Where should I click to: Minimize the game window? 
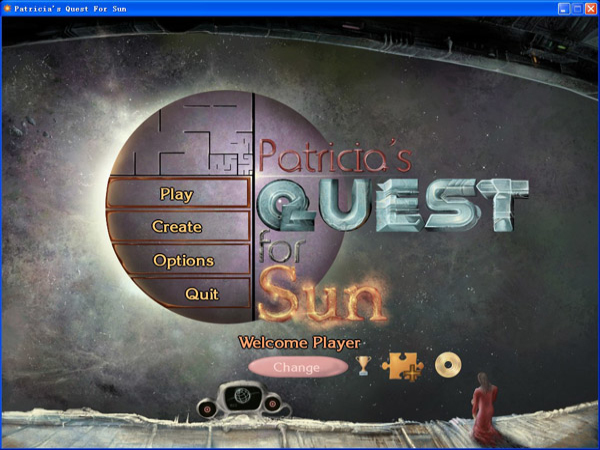563,9
